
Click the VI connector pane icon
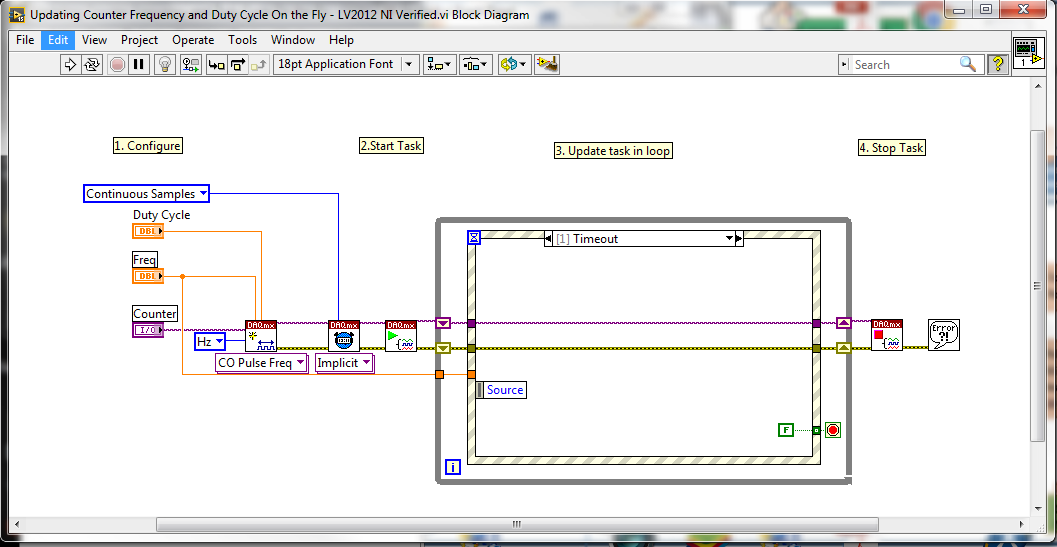[x=1029, y=53]
